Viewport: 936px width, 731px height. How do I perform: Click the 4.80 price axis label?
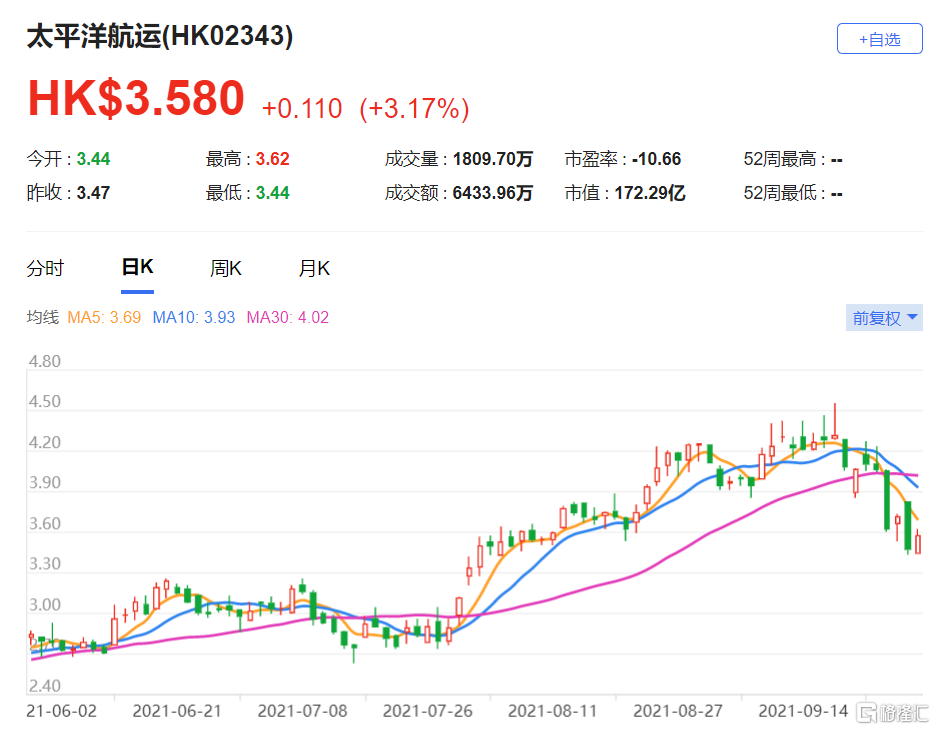click(x=45, y=362)
